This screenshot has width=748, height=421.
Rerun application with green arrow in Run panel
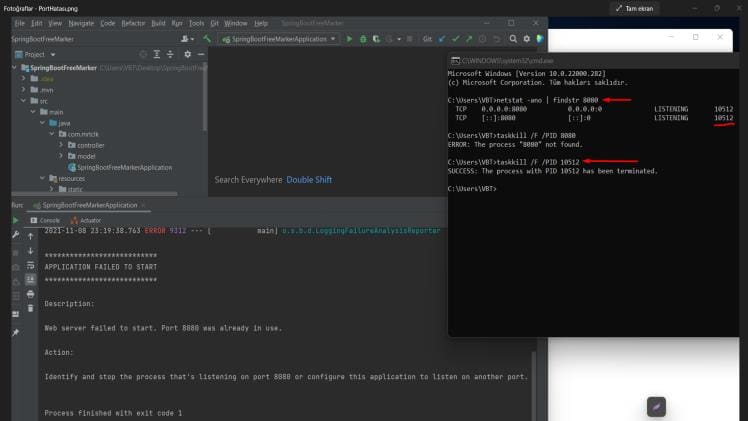click(15, 219)
